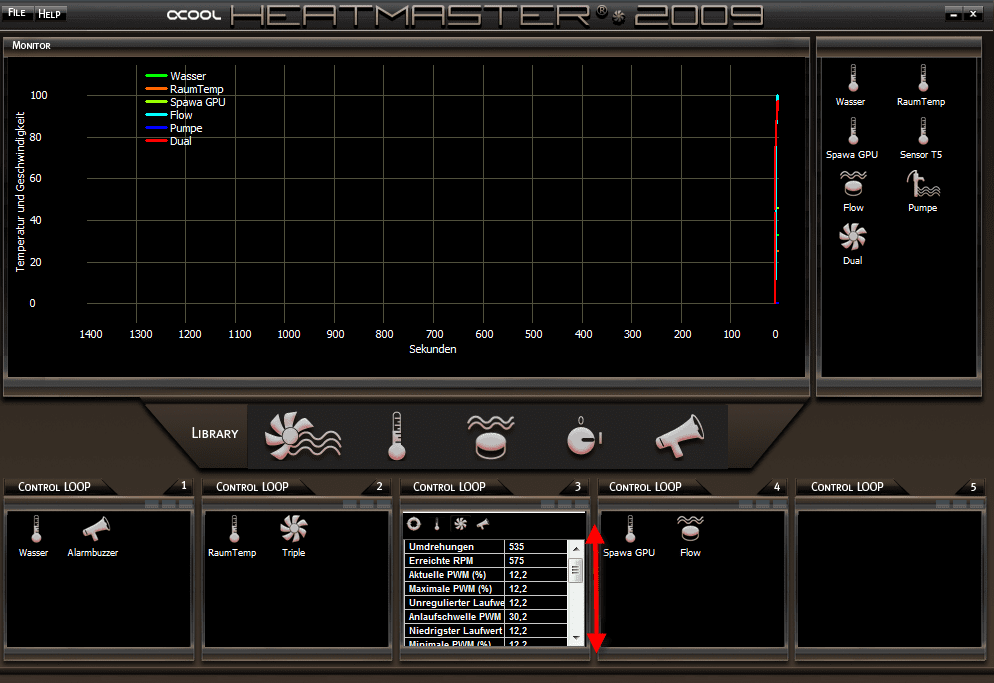Select the RaumTemp sensor in the right sensor panel
This screenshot has width=994, height=683.
[x=922, y=85]
